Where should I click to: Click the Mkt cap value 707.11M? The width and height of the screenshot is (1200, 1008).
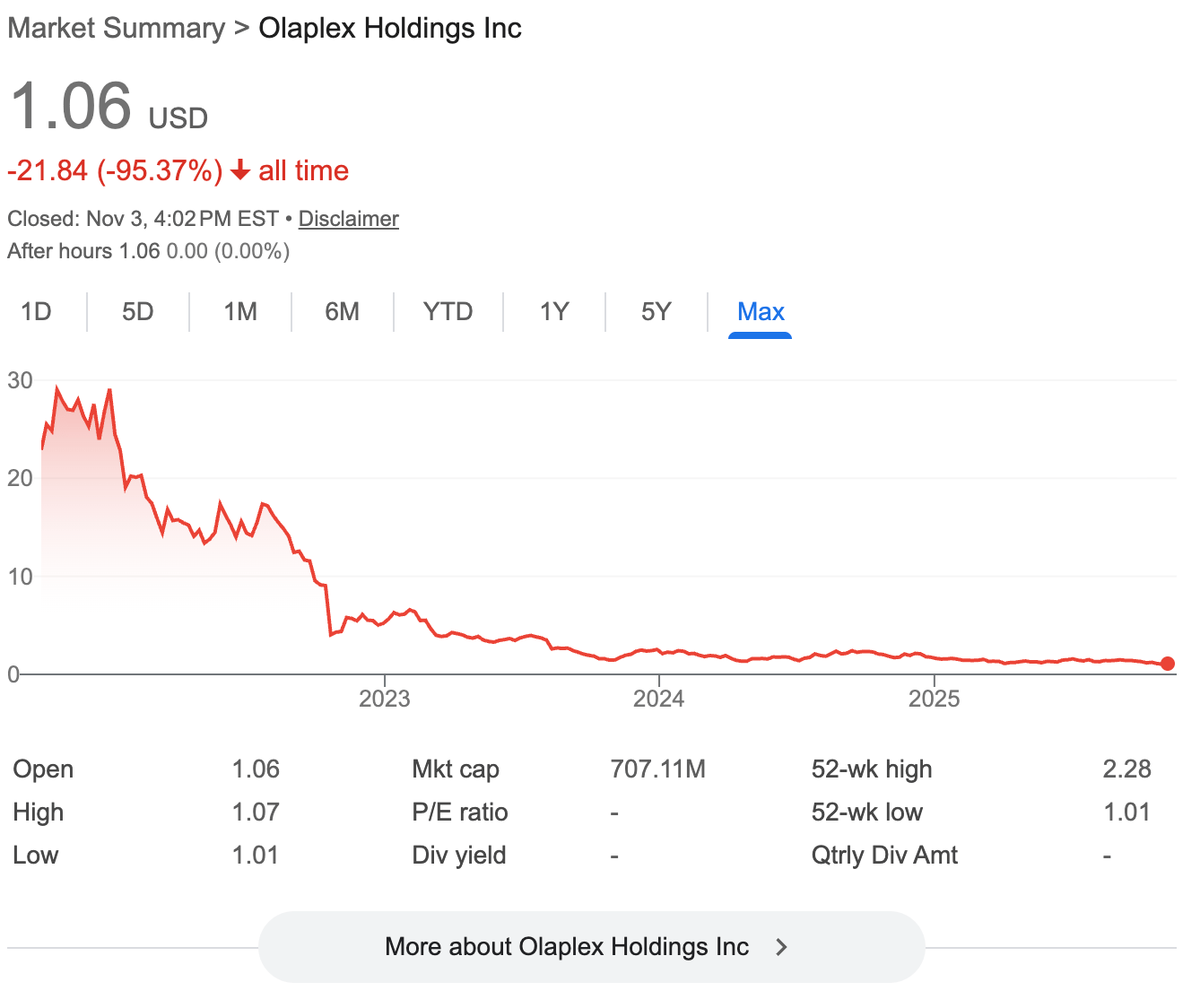coord(657,769)
